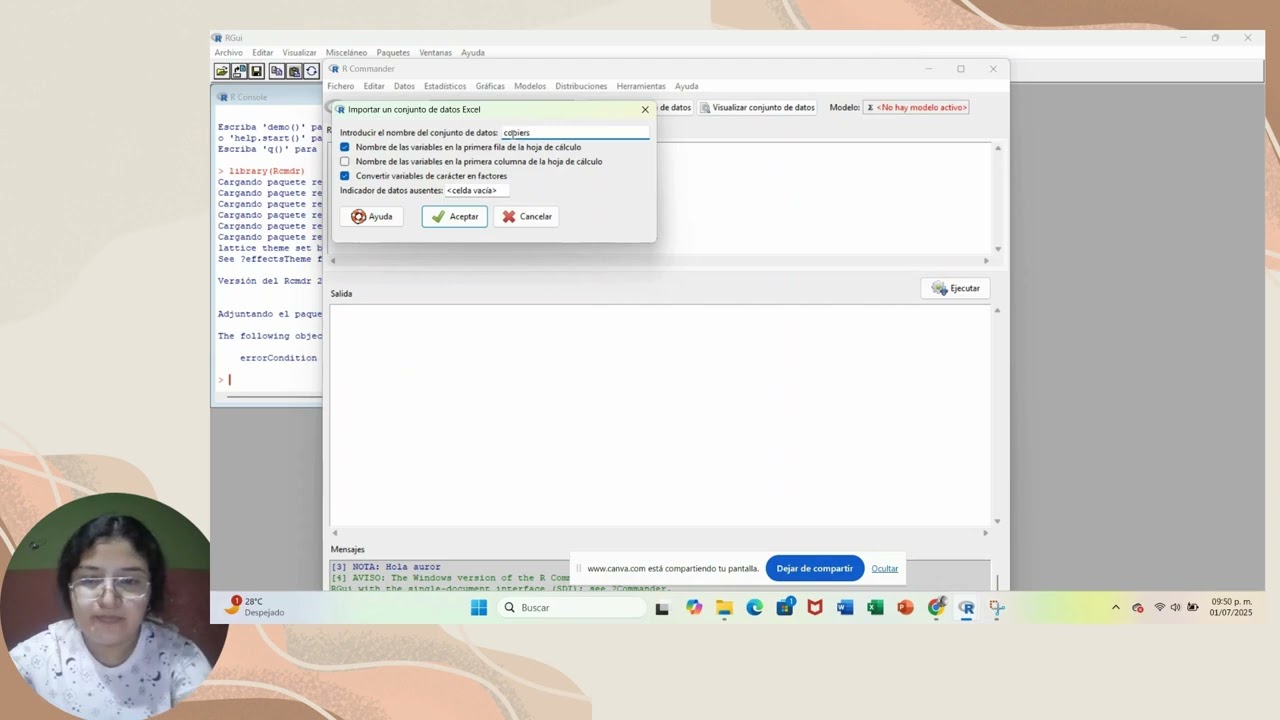Click Visualizar conjunto de datos button
The width and height of the screenshot is (1280, 720).
757,107
